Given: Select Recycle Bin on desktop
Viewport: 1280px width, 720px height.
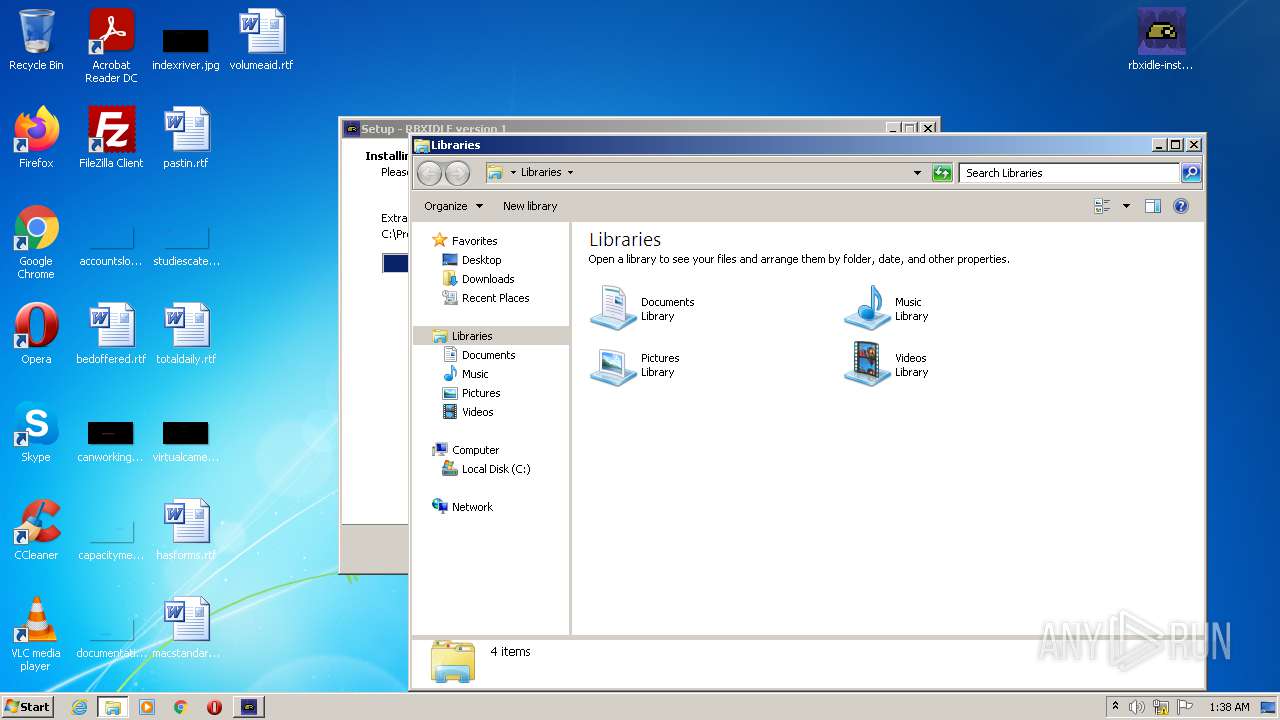Looking at the screenshot, I should coord(36,40).
